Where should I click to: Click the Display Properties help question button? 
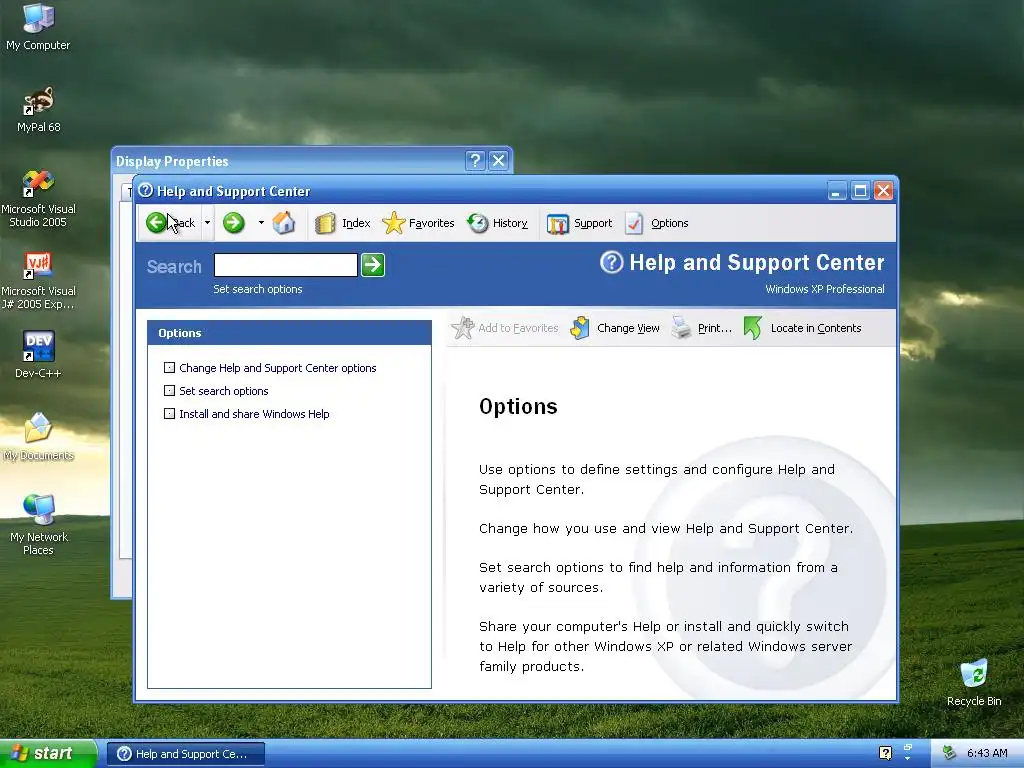click(475, 161)
